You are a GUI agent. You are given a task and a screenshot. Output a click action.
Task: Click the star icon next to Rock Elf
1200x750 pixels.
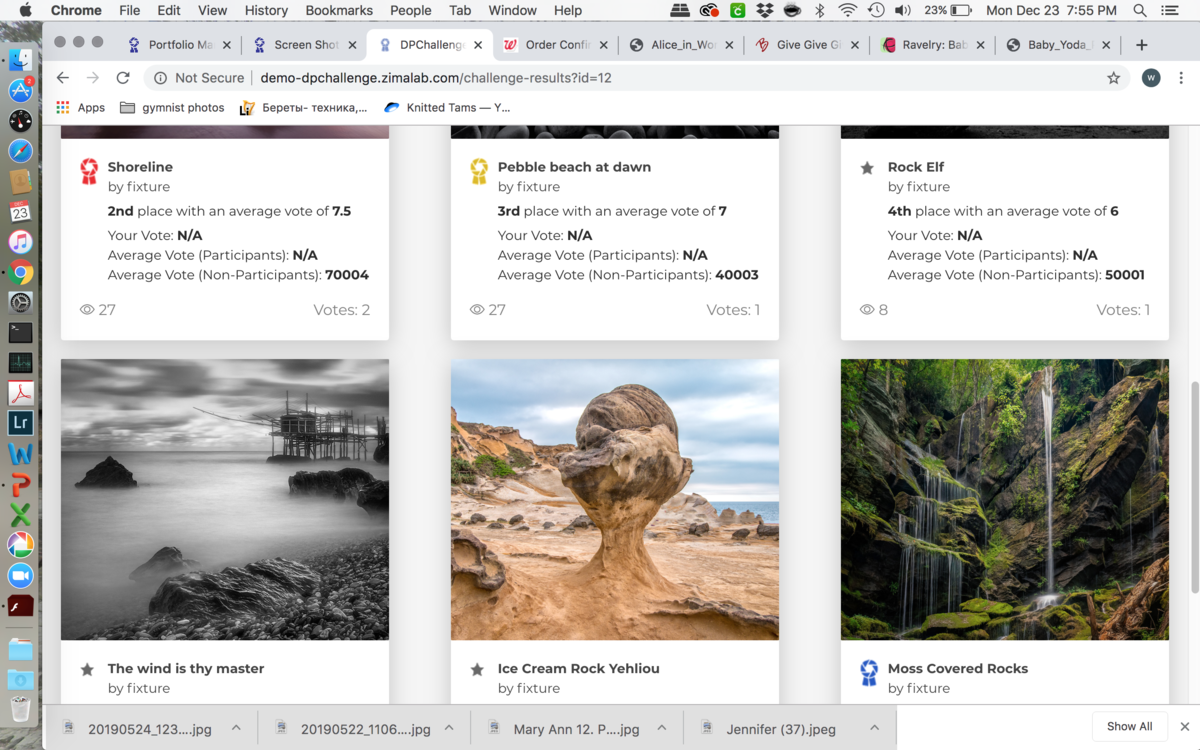(867, 168)
